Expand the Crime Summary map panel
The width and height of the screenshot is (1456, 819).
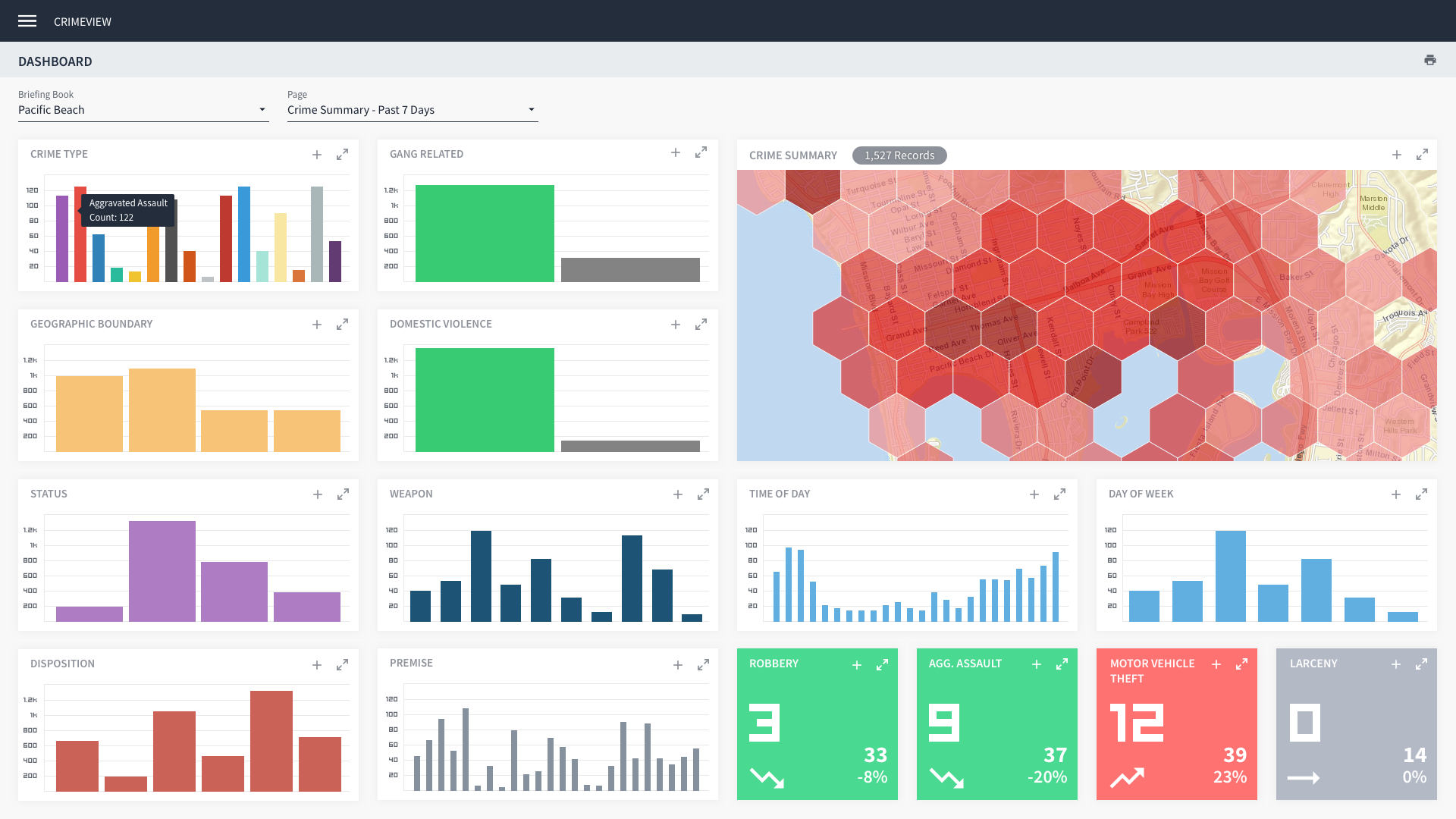(x=1422, y=155)
